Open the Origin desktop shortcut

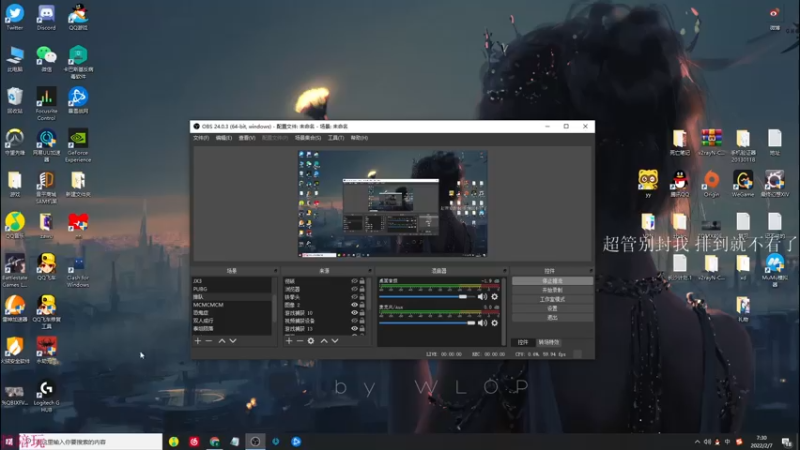click(x=711, y=184)
